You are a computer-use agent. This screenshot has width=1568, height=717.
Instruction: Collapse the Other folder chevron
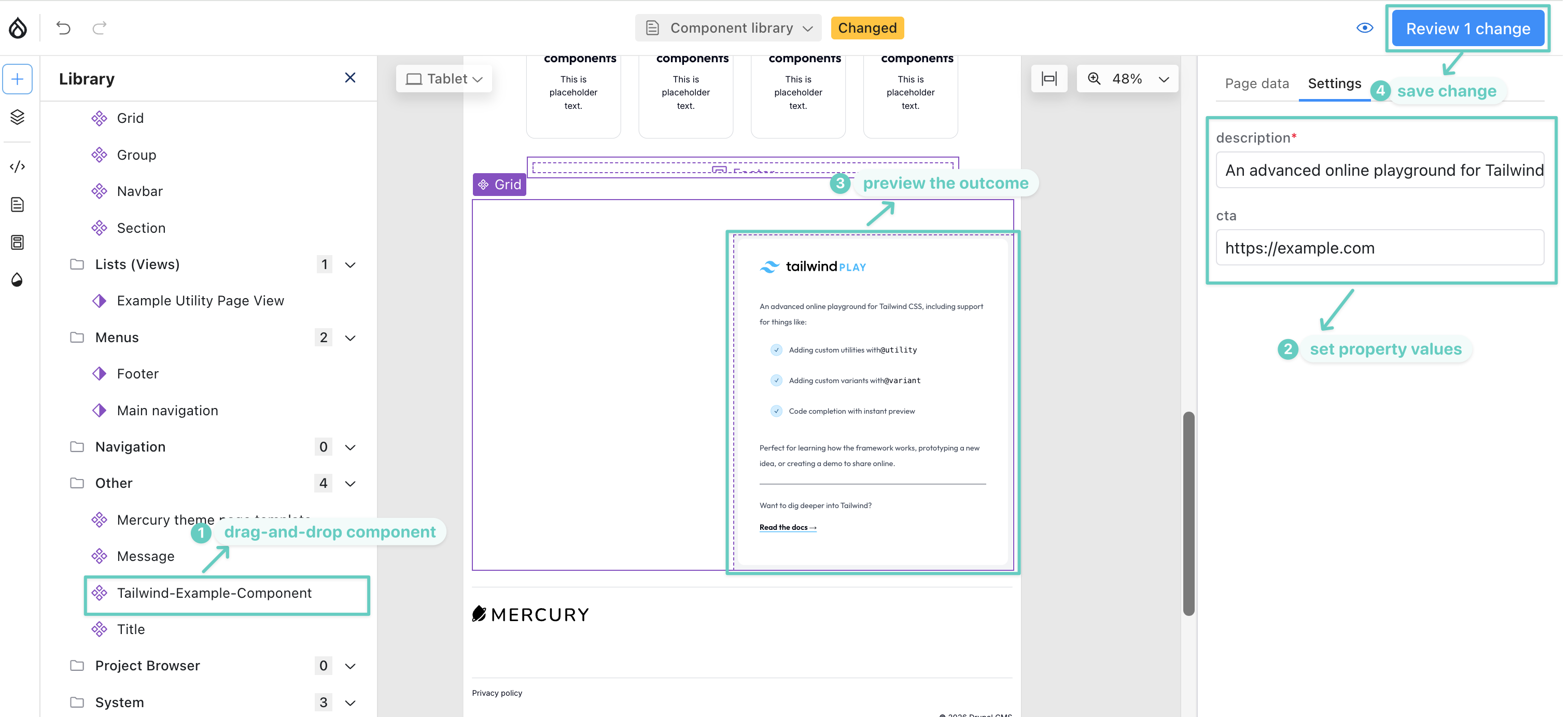[x=351, y=484]
